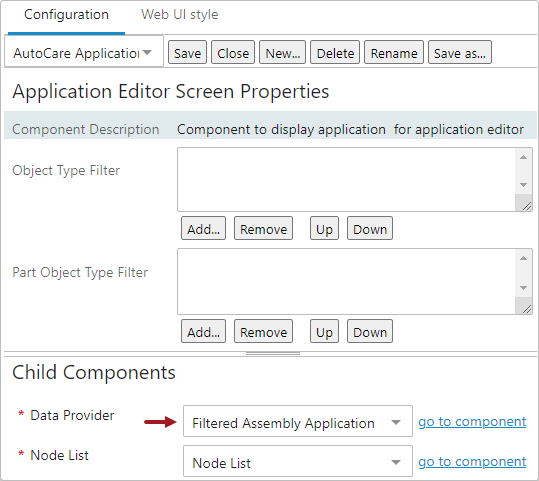This screenshot has height=481, width=539.
Task: Click the Delete button
Action: point(335,53)
